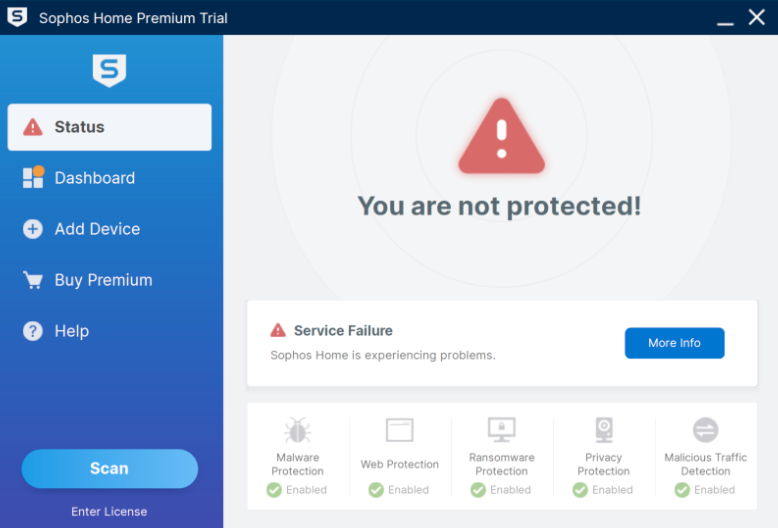Click Malware Protection Enabled green checkmark
The width and height of the screenshot is (778, 528).
(274, 490)
